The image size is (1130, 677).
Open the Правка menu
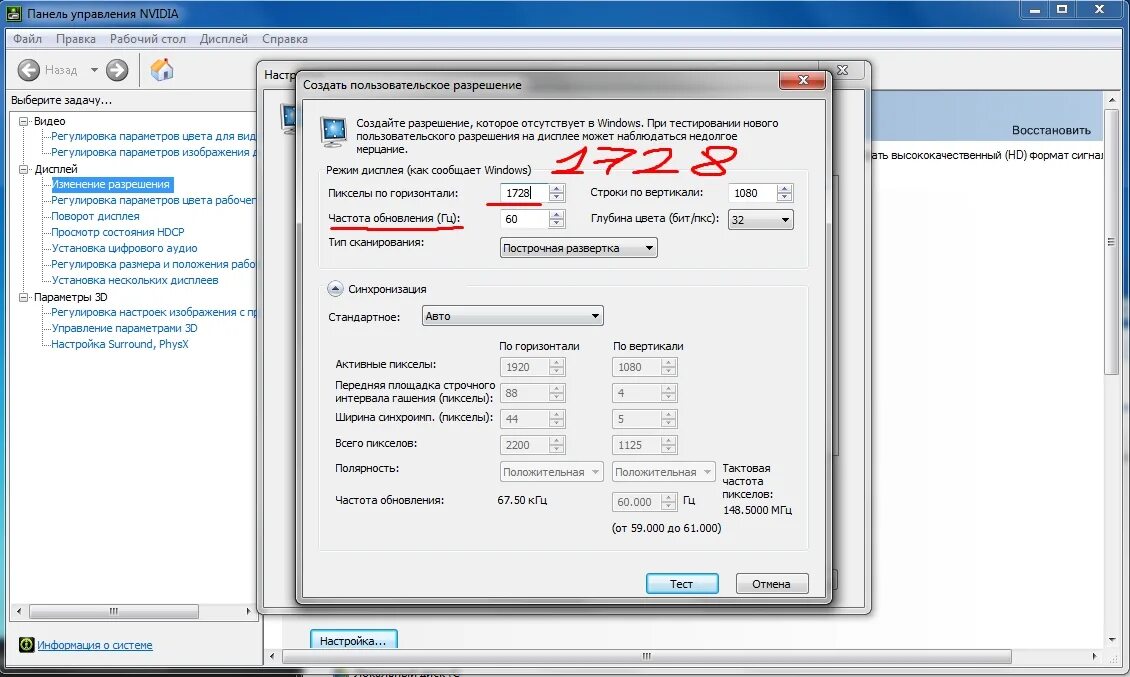[x=76, y=39]
